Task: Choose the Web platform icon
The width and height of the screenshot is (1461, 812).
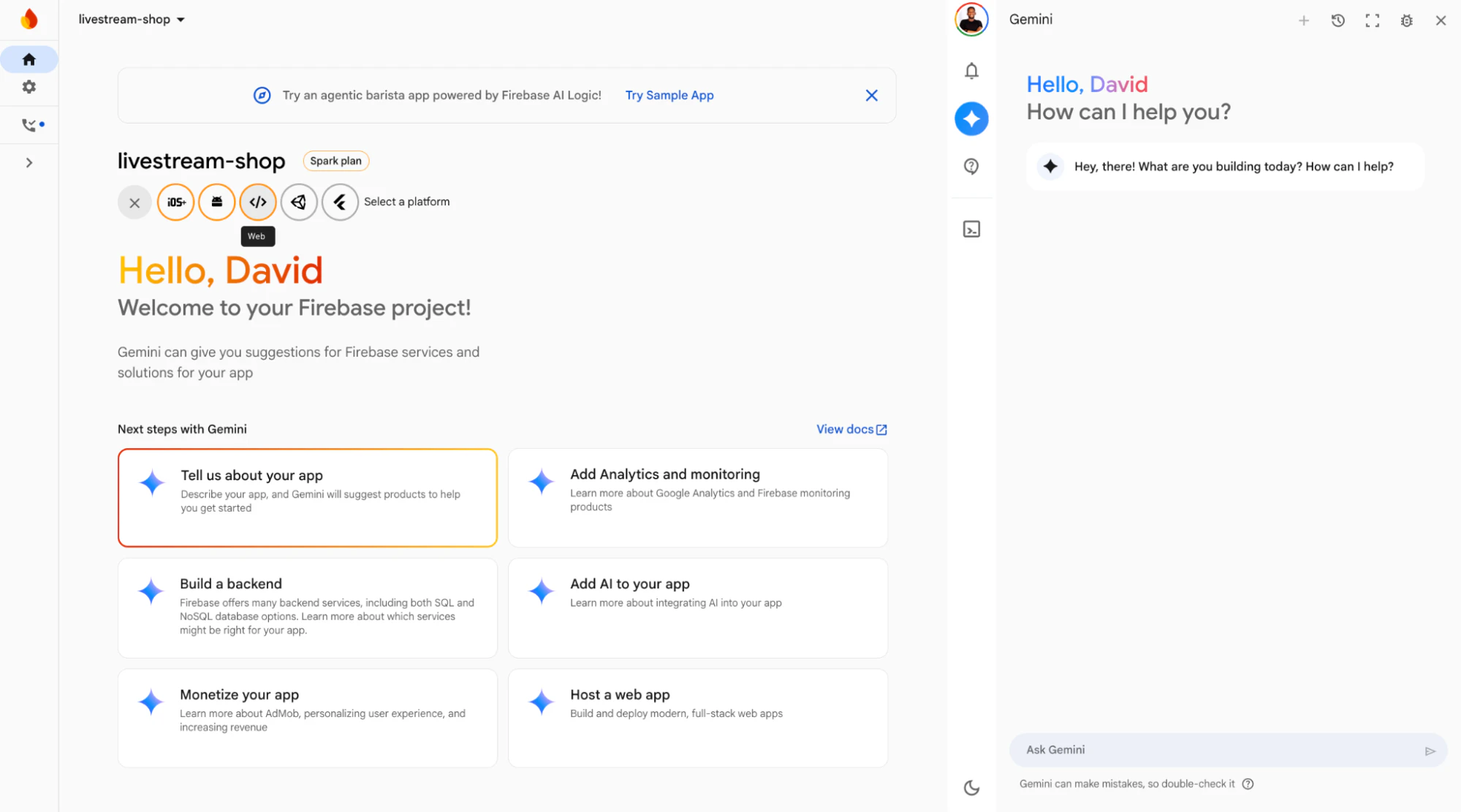Action: [x=258, y=202]
